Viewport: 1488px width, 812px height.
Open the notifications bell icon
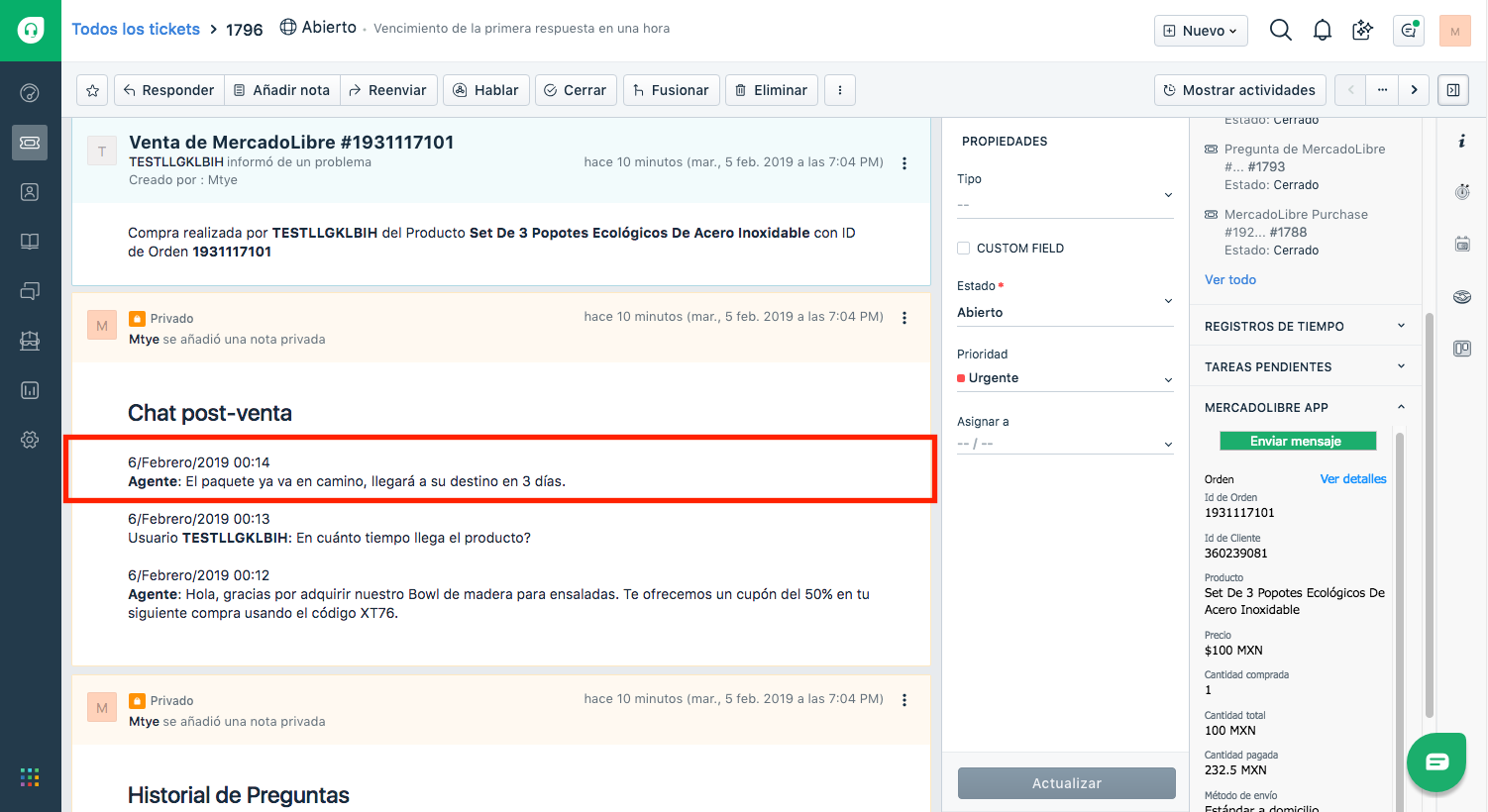point(1323,30)
